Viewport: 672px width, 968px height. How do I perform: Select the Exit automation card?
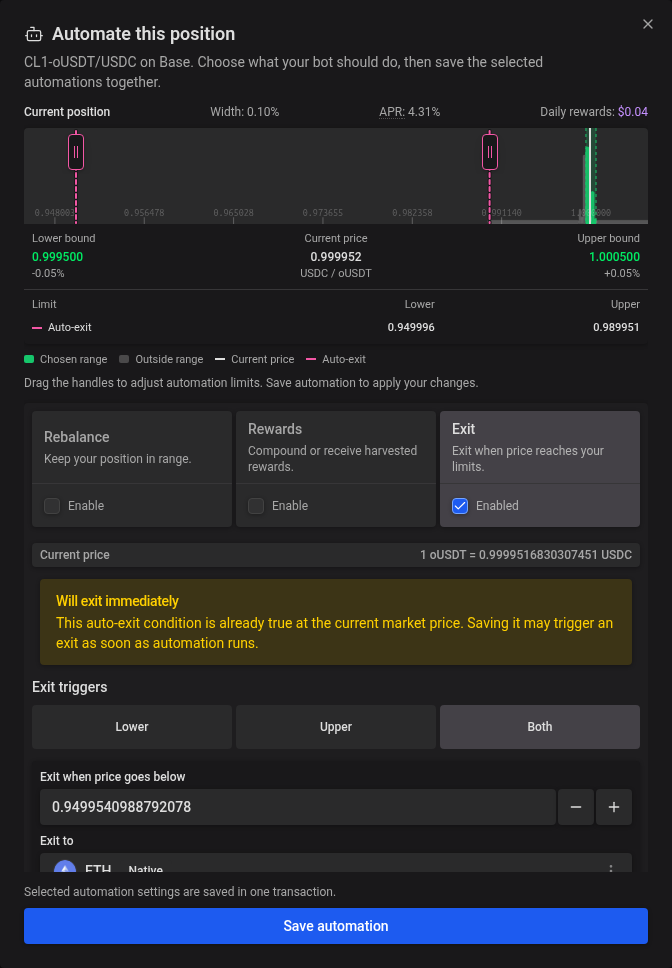tap(540, 469)
